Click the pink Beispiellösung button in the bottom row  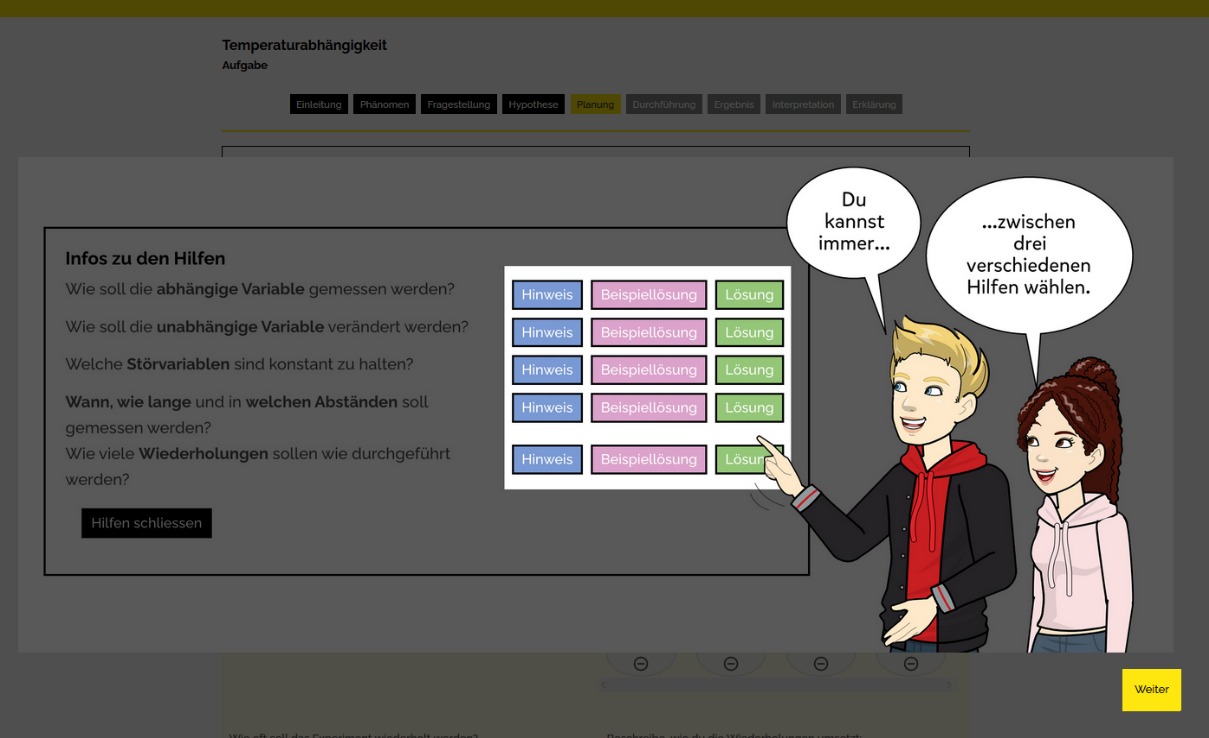(x=648, y=459)
